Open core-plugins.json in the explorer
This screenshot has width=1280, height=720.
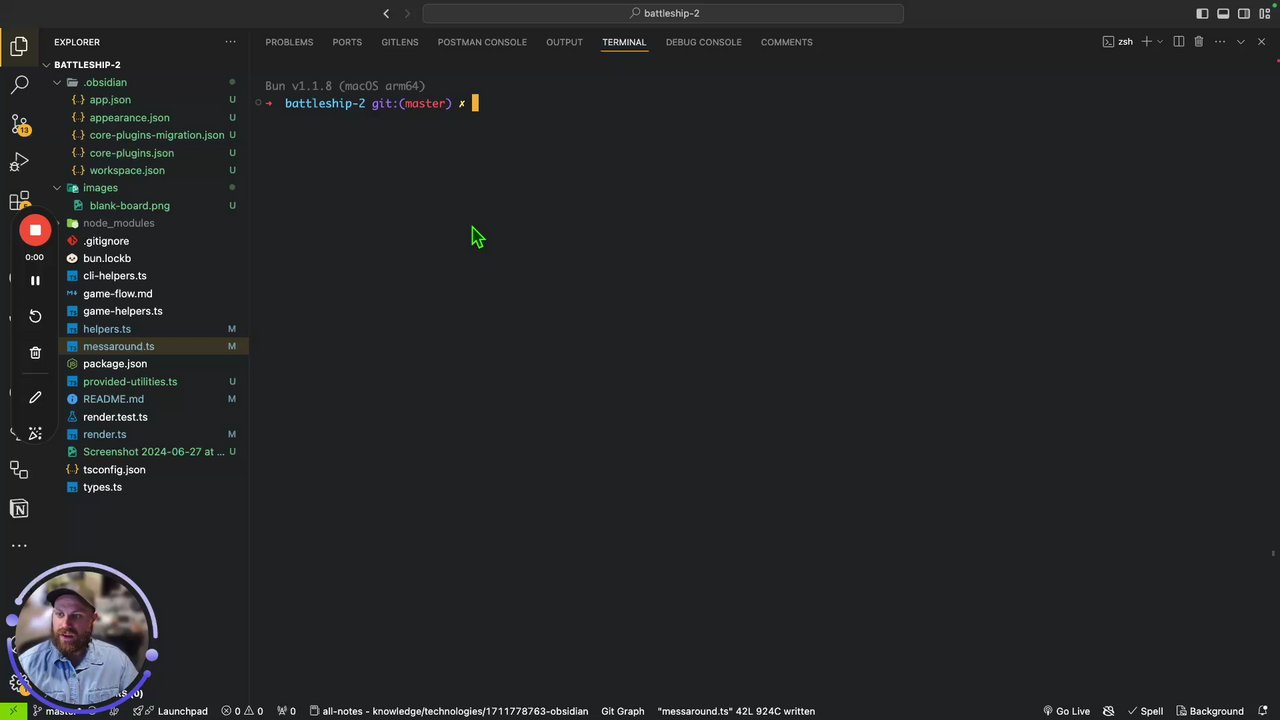point(131,153)
